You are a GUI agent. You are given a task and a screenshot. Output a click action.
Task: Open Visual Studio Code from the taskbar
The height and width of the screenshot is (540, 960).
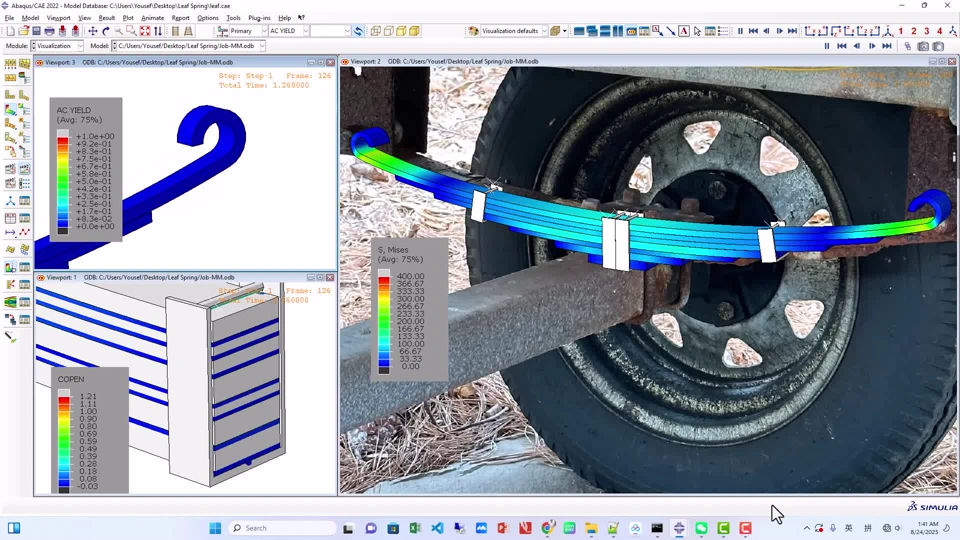[437, 528]
